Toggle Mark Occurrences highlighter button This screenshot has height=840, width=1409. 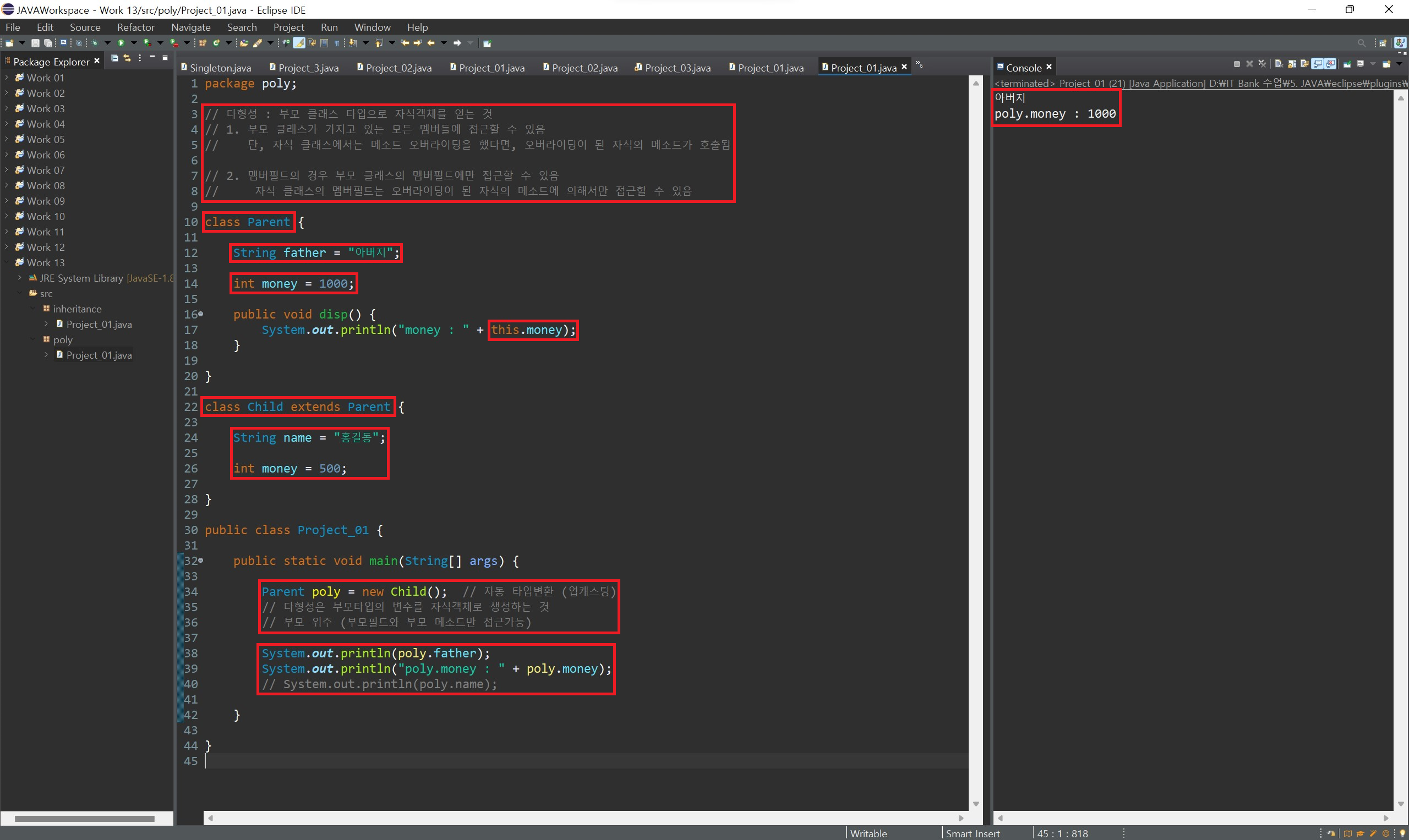coord(298,43)
